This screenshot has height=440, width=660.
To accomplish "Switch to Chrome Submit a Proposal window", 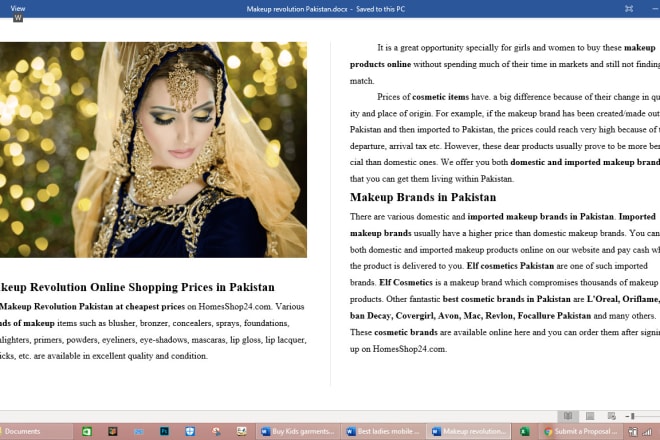I will (580, 432).
